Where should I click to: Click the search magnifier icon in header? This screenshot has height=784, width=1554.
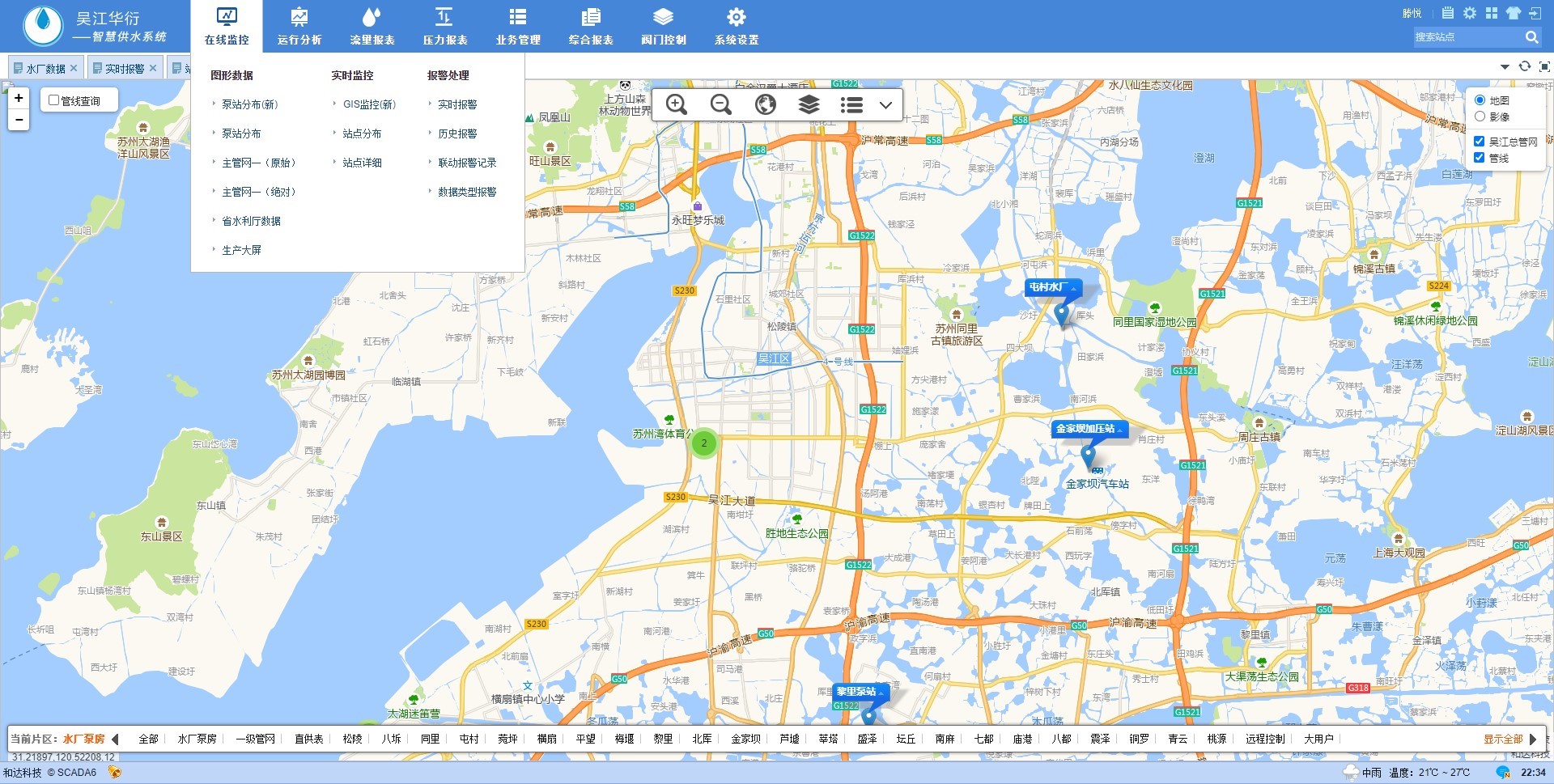(x=1531, y=37)
